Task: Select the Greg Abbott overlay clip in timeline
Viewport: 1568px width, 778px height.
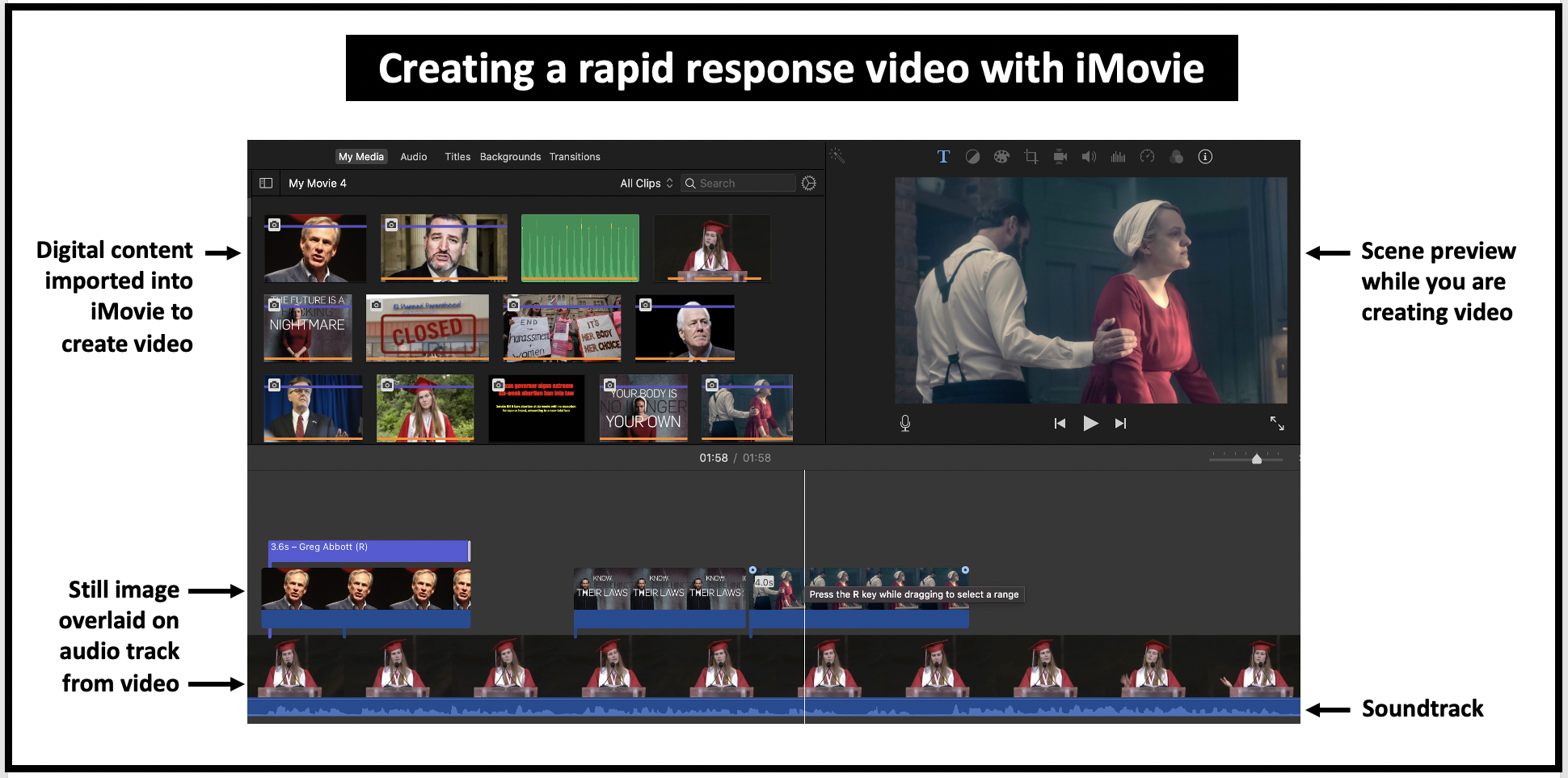Action: [366, 598]
